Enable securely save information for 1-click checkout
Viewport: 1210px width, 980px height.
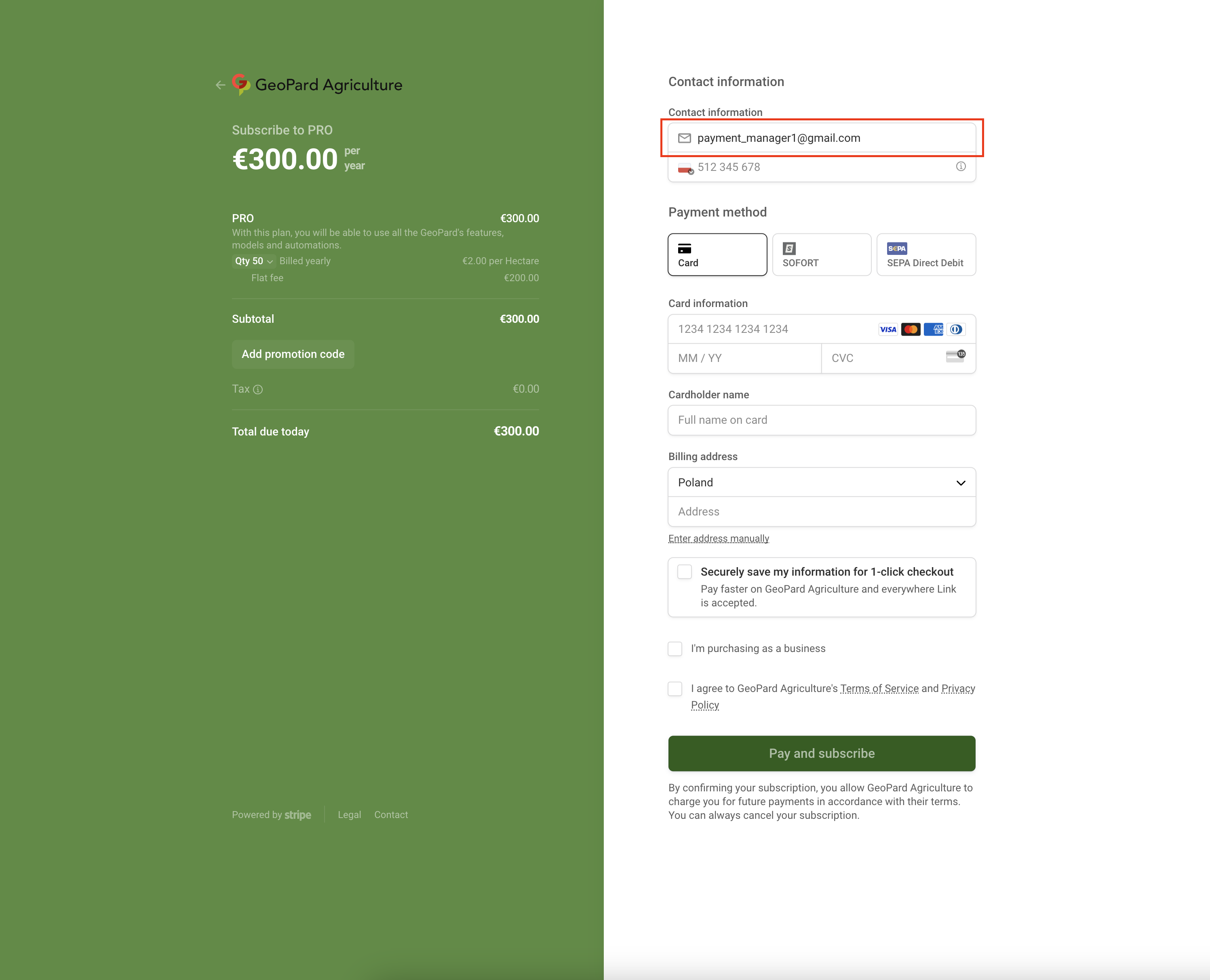684,572
